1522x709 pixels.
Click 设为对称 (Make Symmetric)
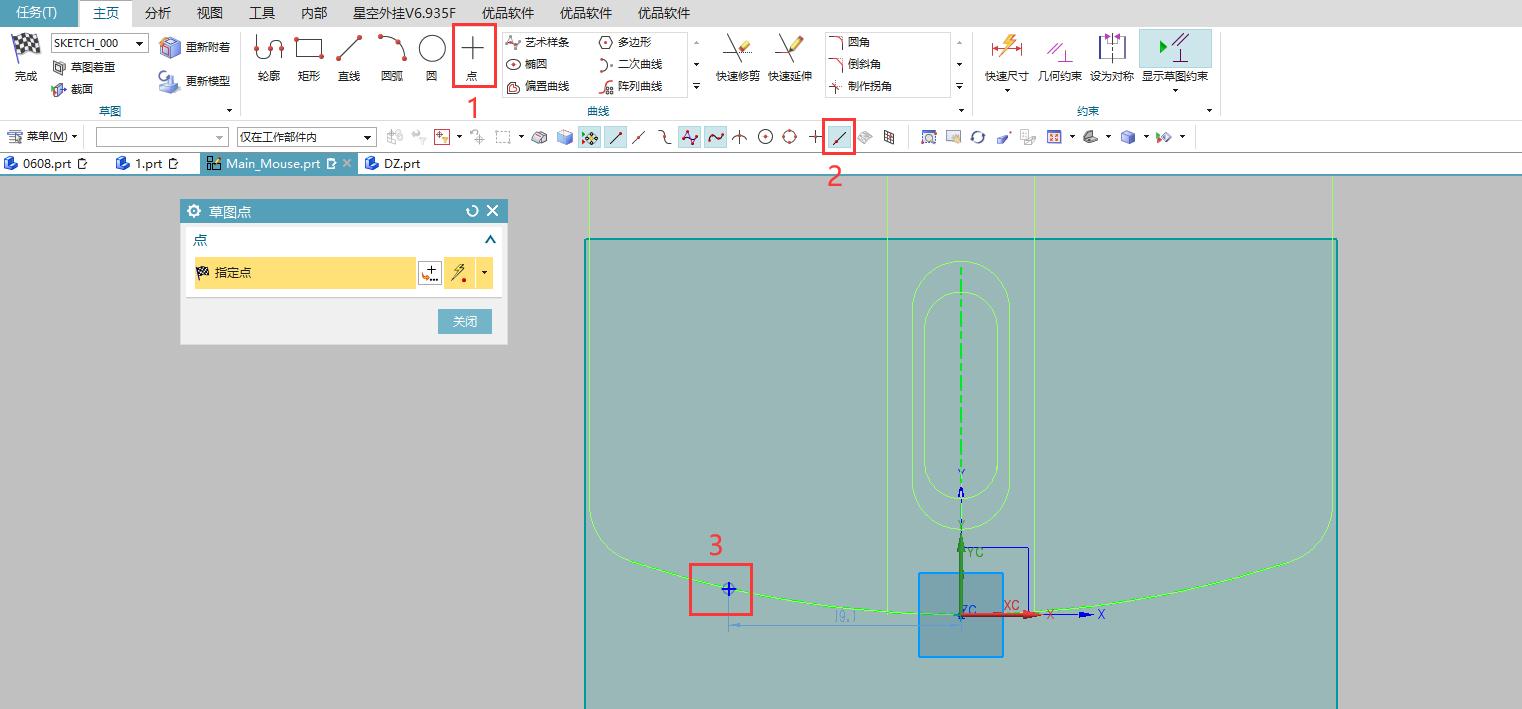pyautogui.click(x=1112, y=57)
